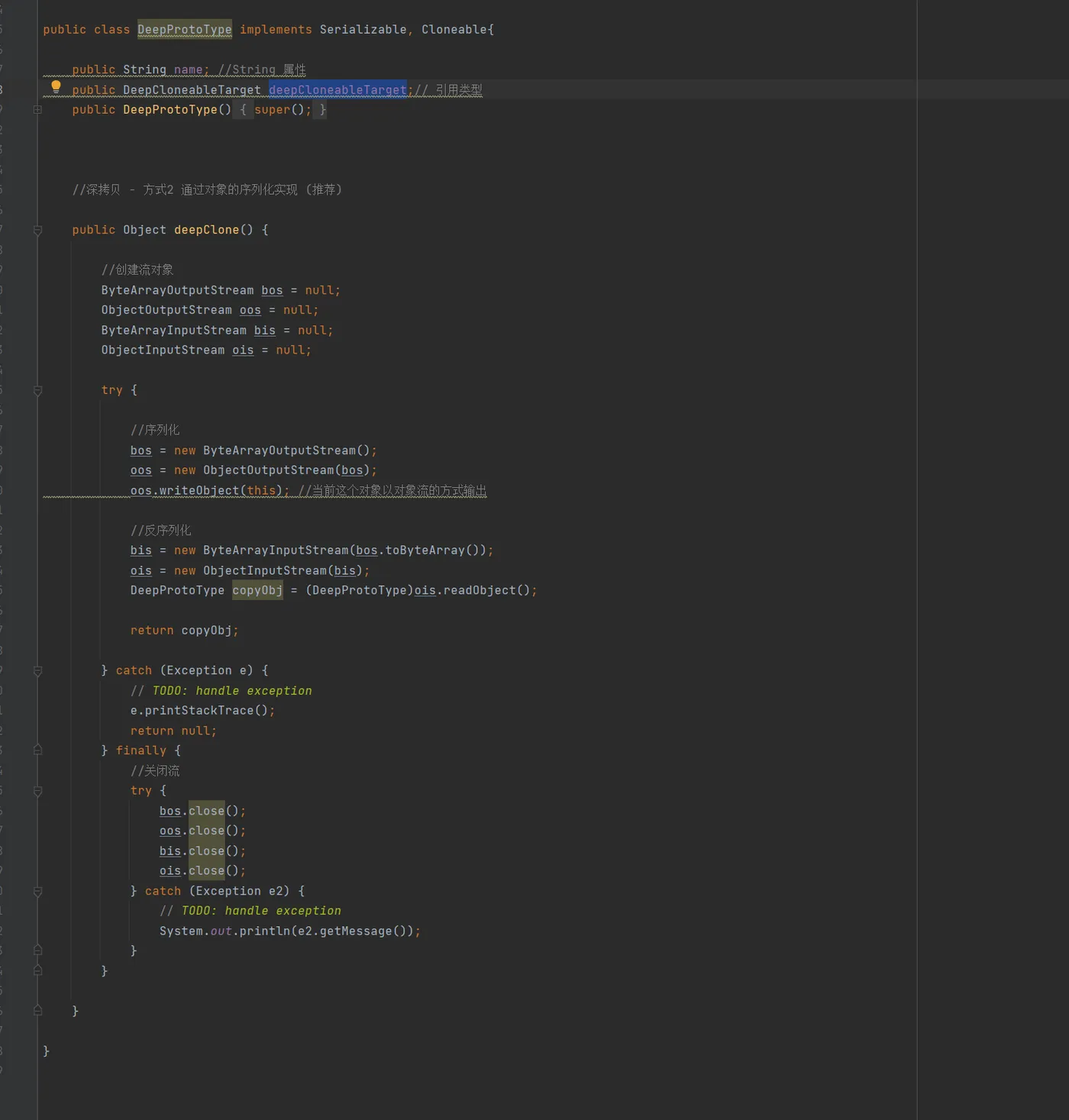The width and height of the screenshot is (1069, 1120).
Task: Click highlighted DeepProtoType class name in declaration
Action: click(185, 30)
